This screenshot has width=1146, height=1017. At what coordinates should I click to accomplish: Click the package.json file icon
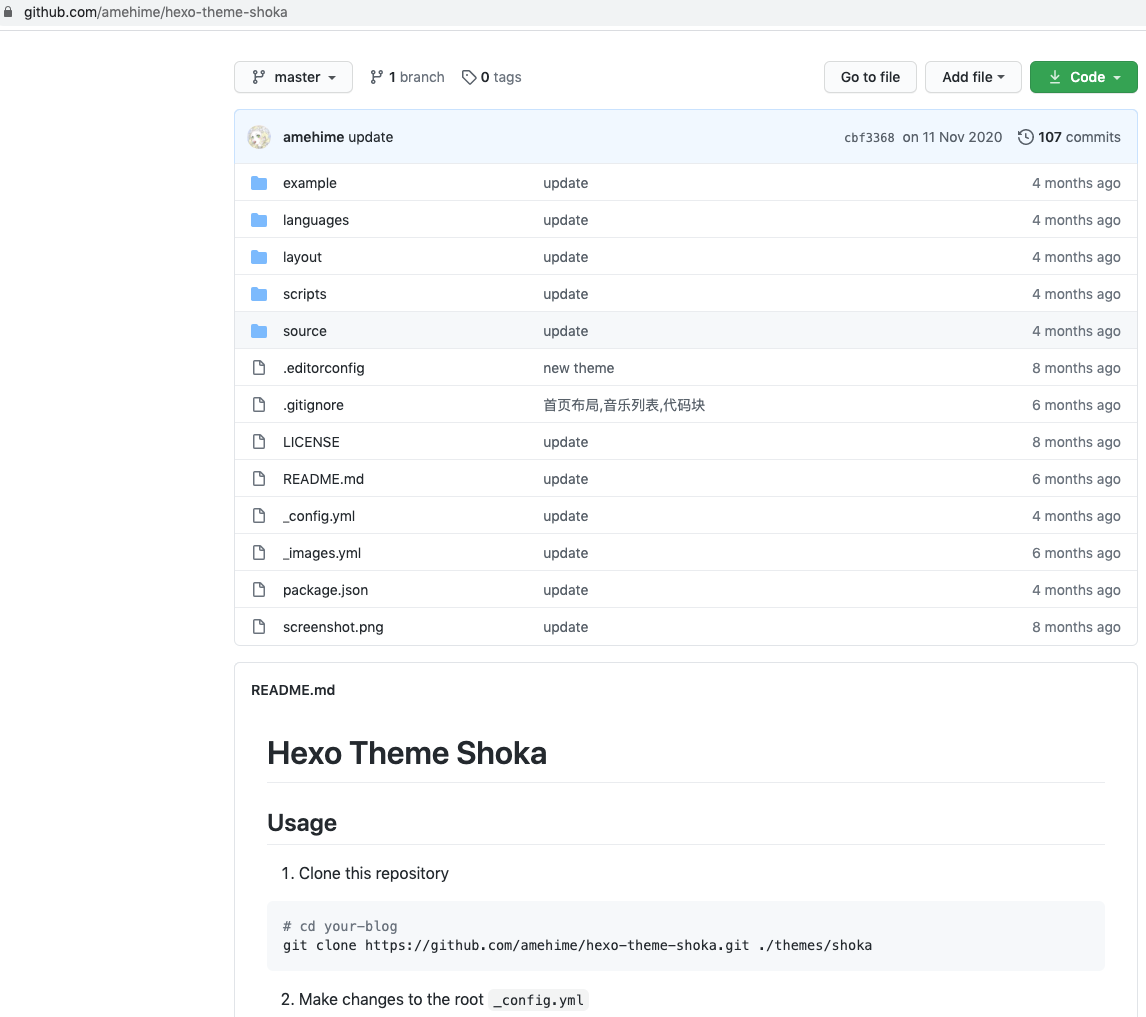[x=259, y=590]
